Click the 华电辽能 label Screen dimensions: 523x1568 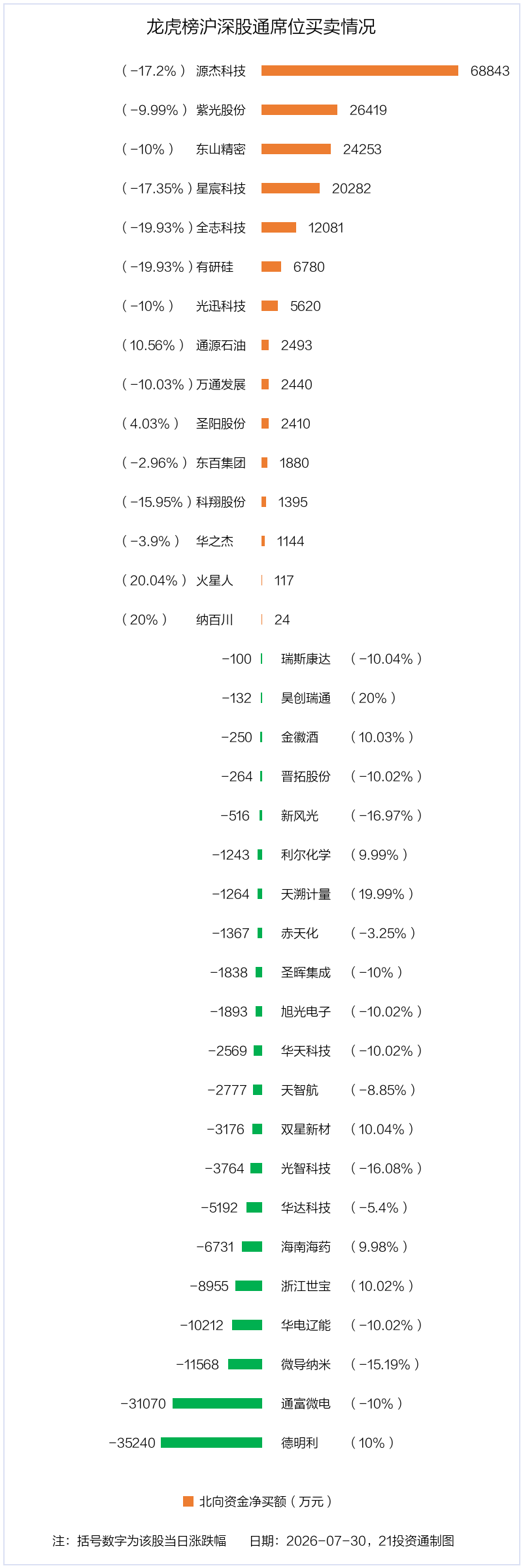point(306,1326)
